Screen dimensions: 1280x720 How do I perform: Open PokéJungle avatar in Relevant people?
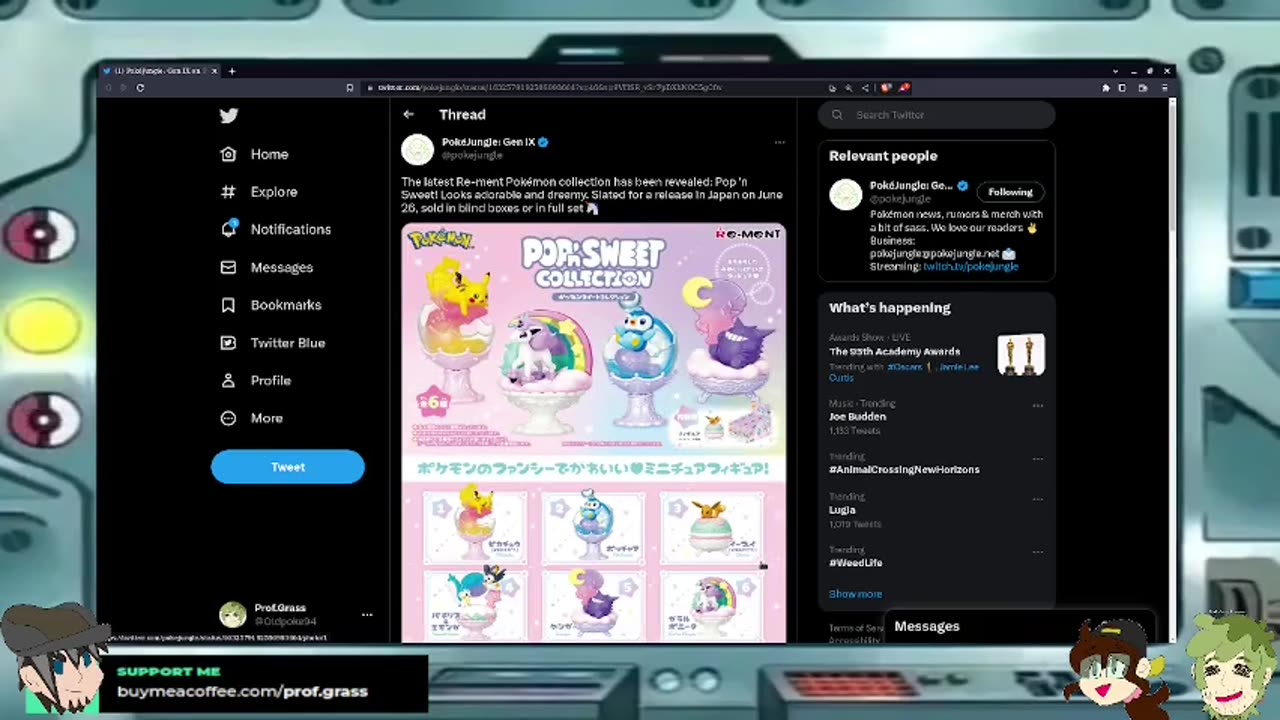pos(845,195)
